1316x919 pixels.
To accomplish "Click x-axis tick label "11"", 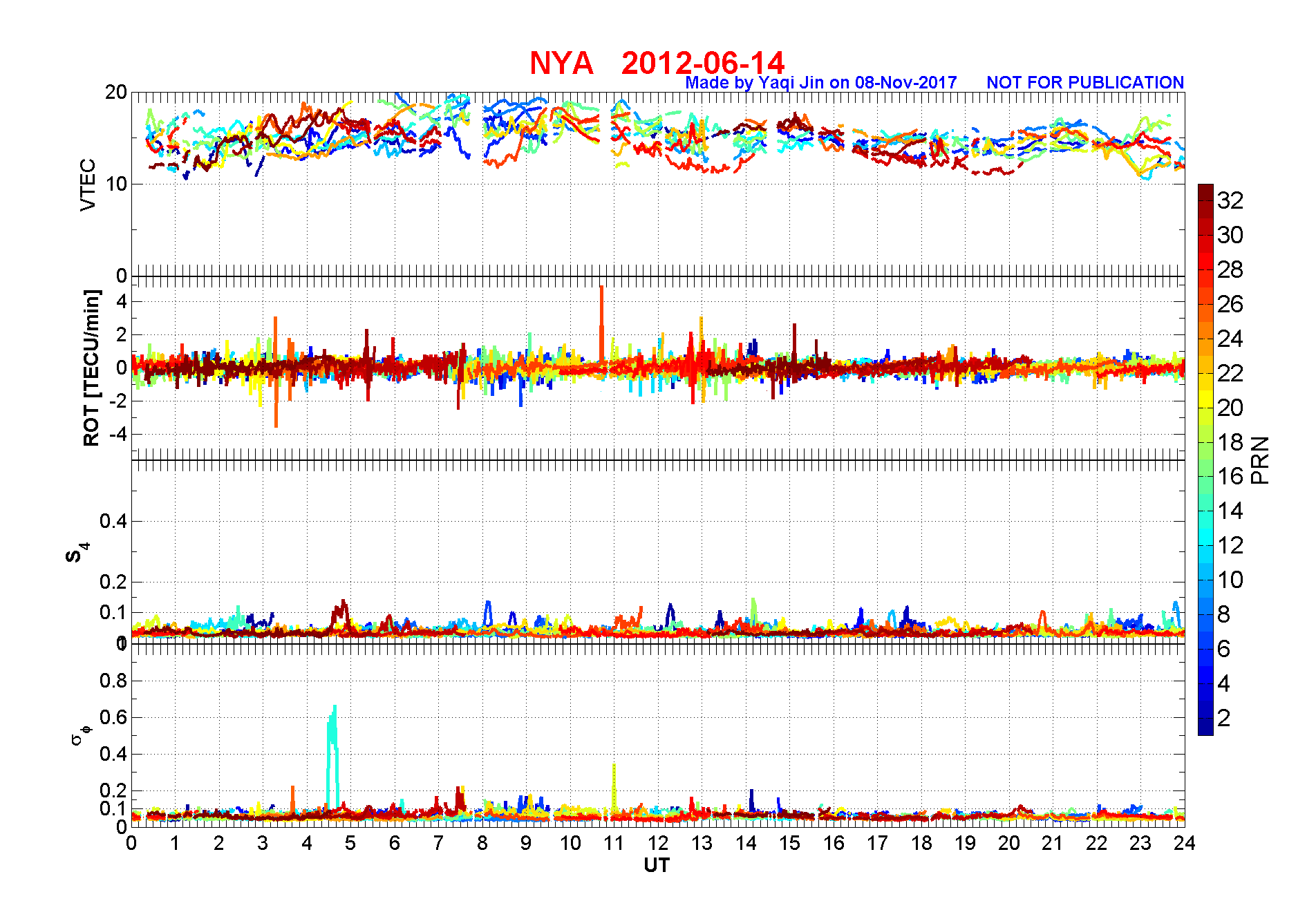I will click(614, 843).
